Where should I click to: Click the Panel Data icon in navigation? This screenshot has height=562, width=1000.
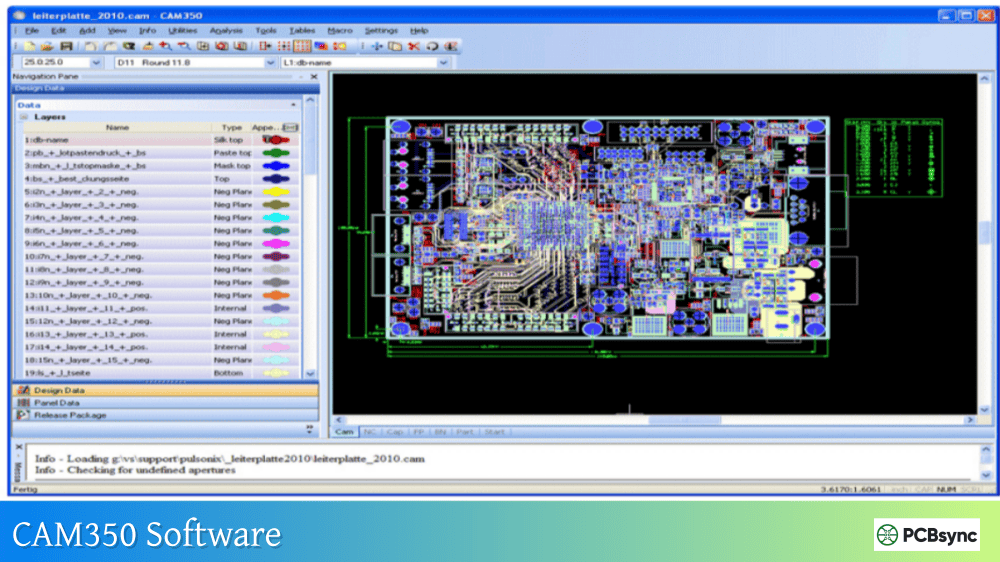pyautogui.click(x=24, y=403)
